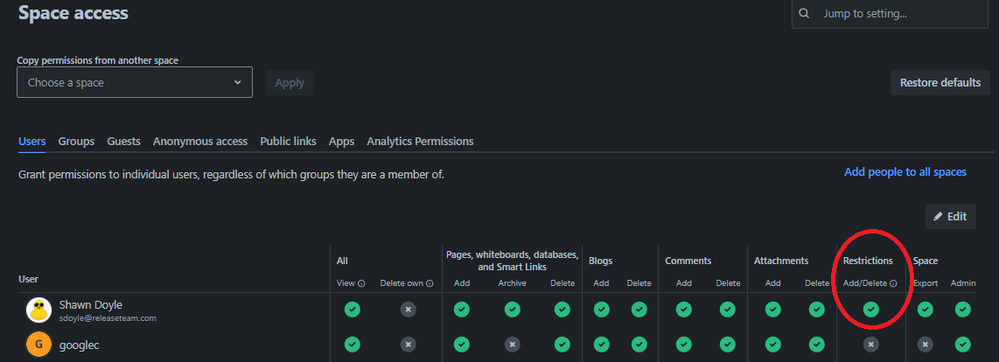Click the Jump to setting search field
Screen dimensions: 999x362
(x=890, y=13)
